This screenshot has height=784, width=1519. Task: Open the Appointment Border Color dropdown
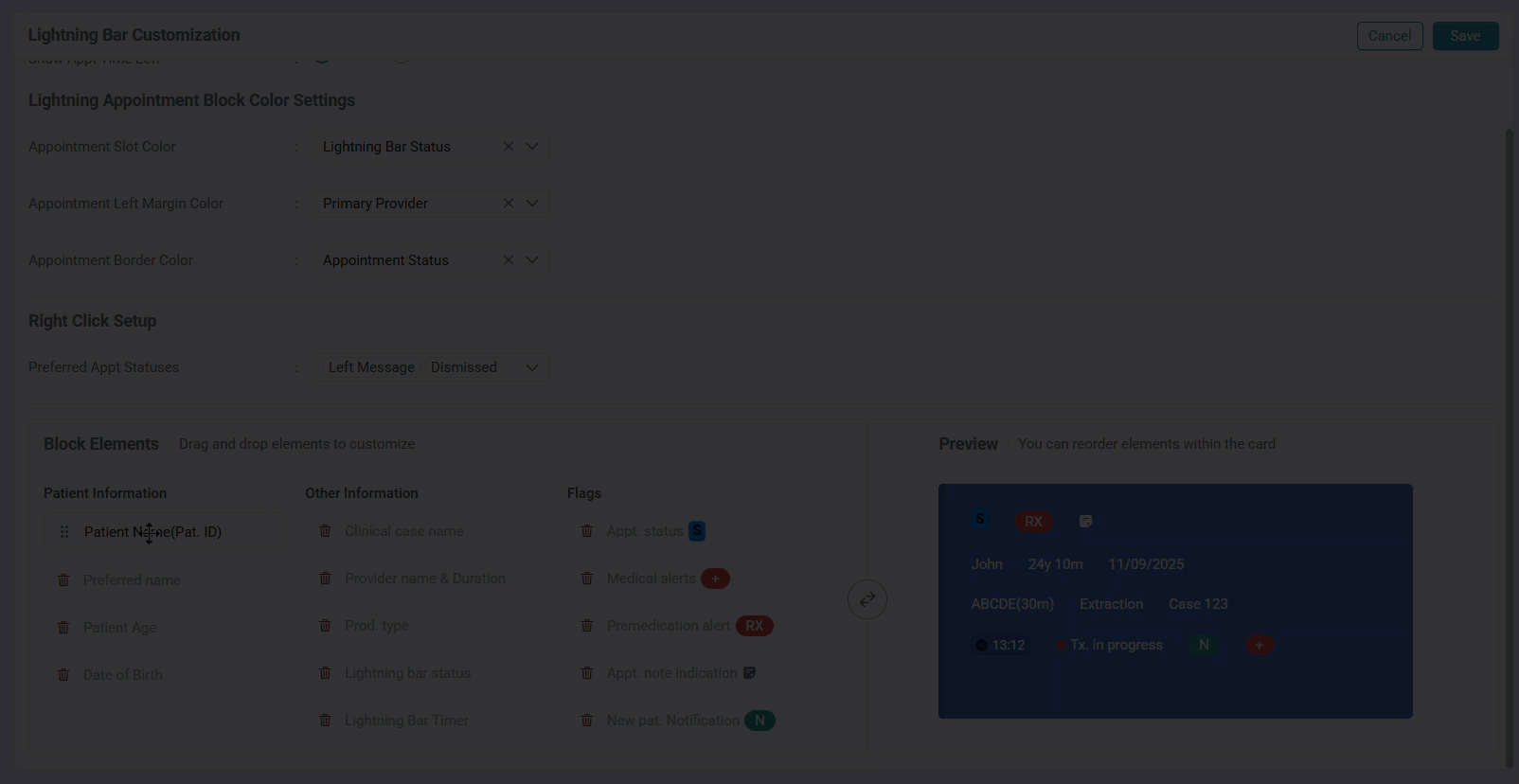tap(532, 260)
